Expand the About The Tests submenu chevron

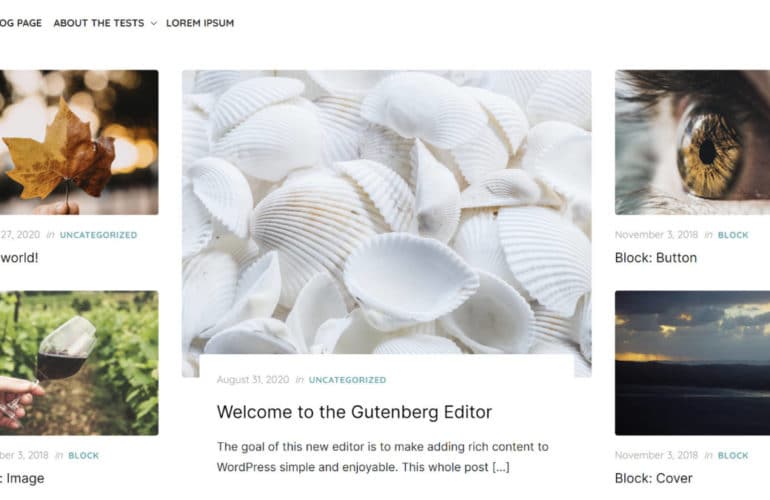[154, 23]
